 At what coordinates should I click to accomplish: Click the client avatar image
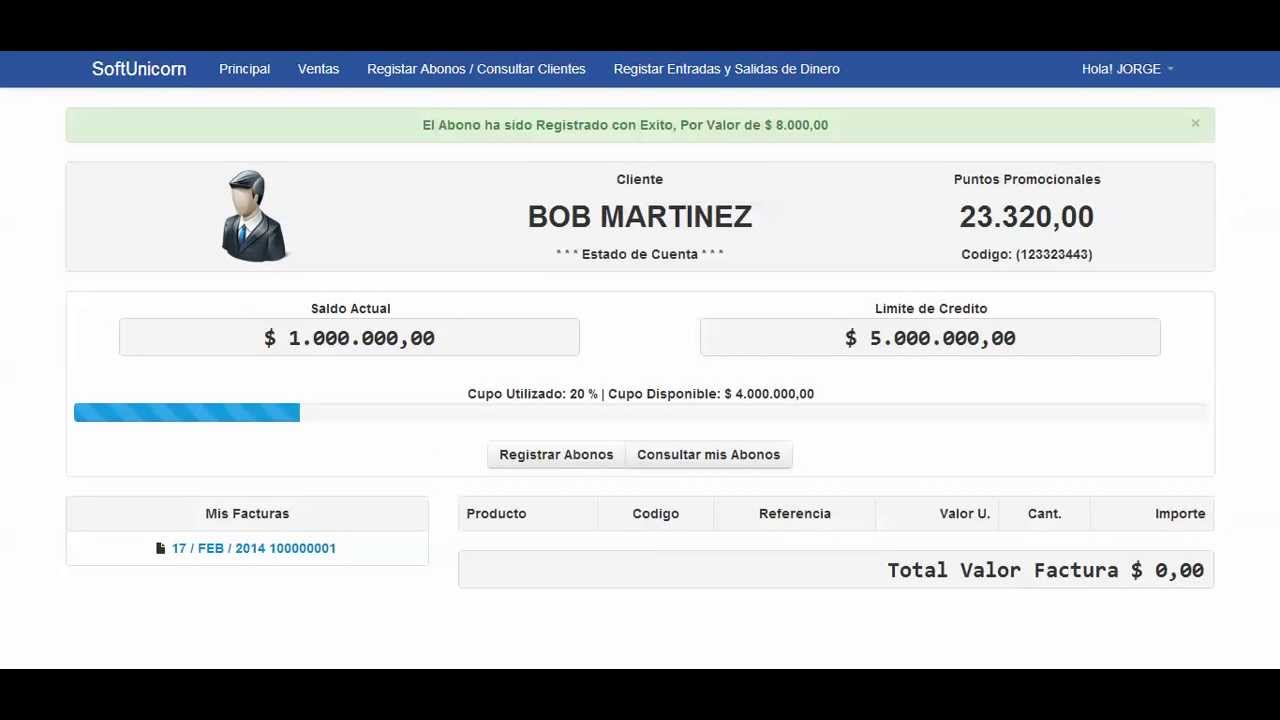(x=253, y=216)
